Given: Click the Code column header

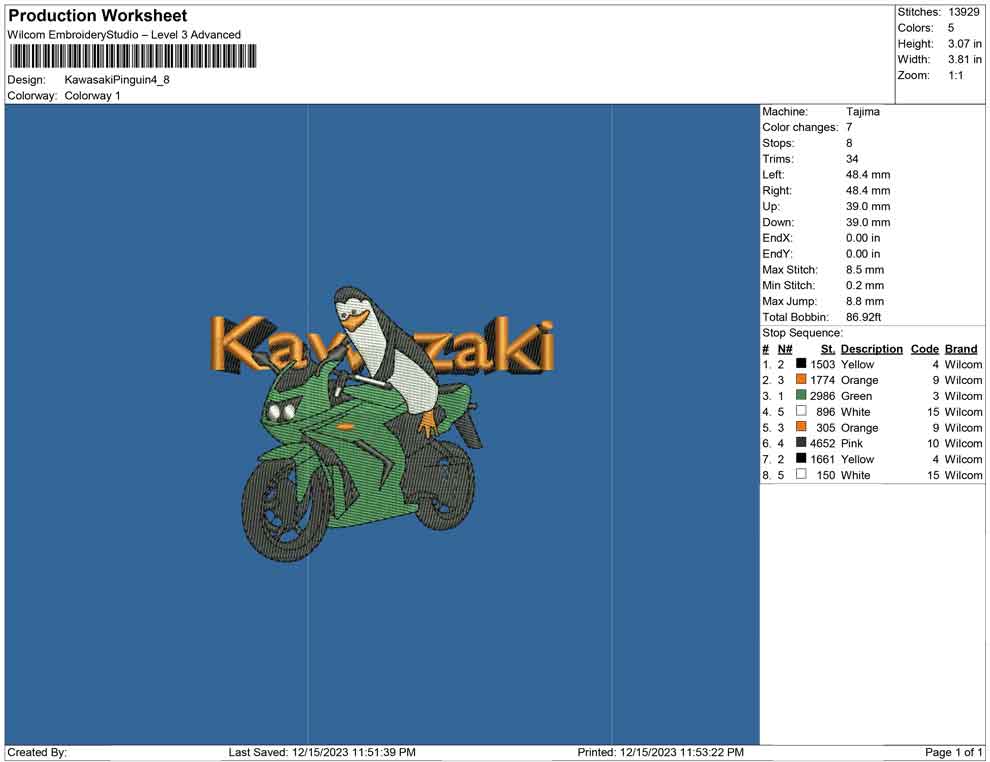Looking at the screenshot, I should click(x=924, y=349).
